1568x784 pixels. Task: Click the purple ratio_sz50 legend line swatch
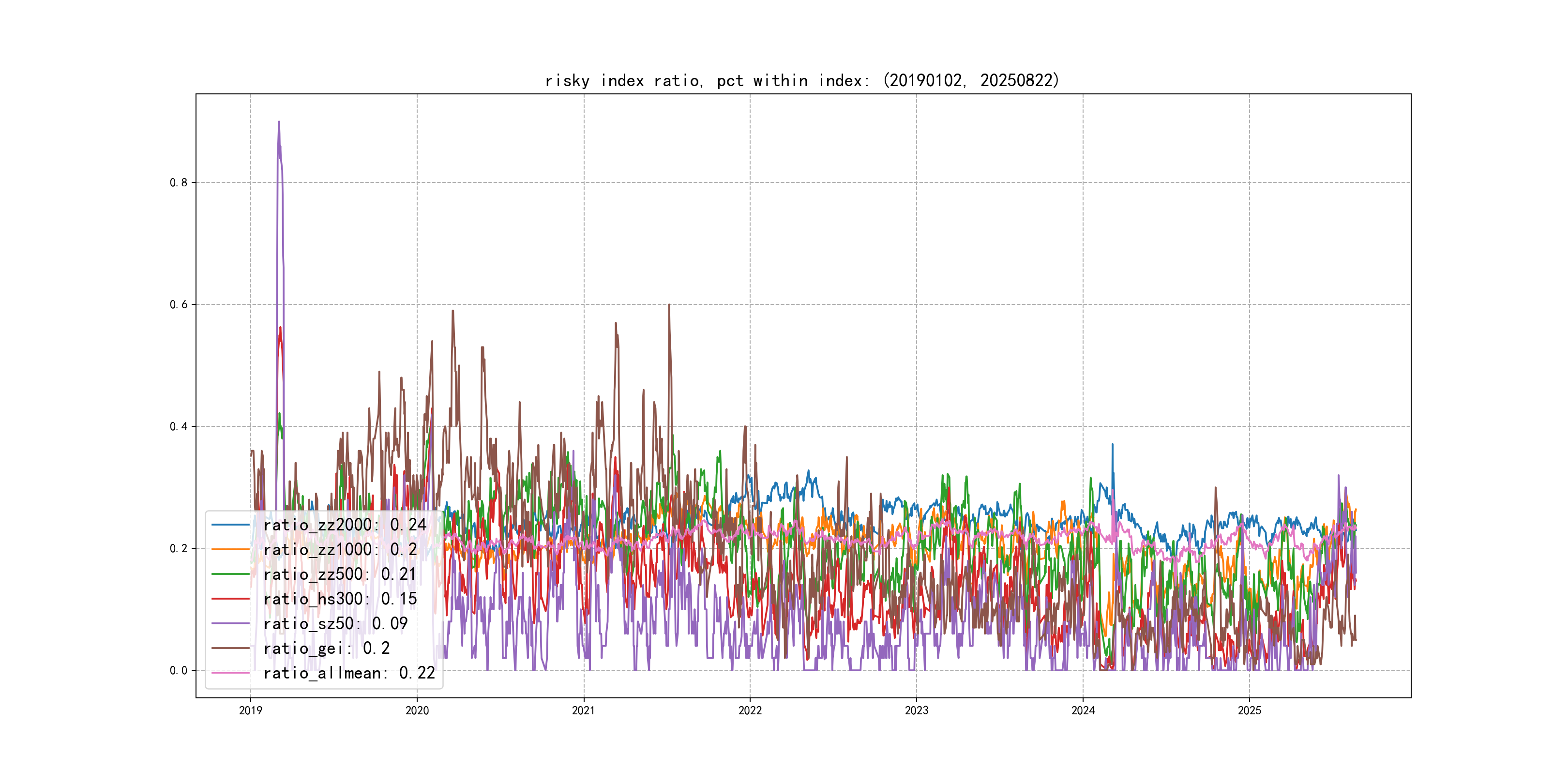point(230,624)
